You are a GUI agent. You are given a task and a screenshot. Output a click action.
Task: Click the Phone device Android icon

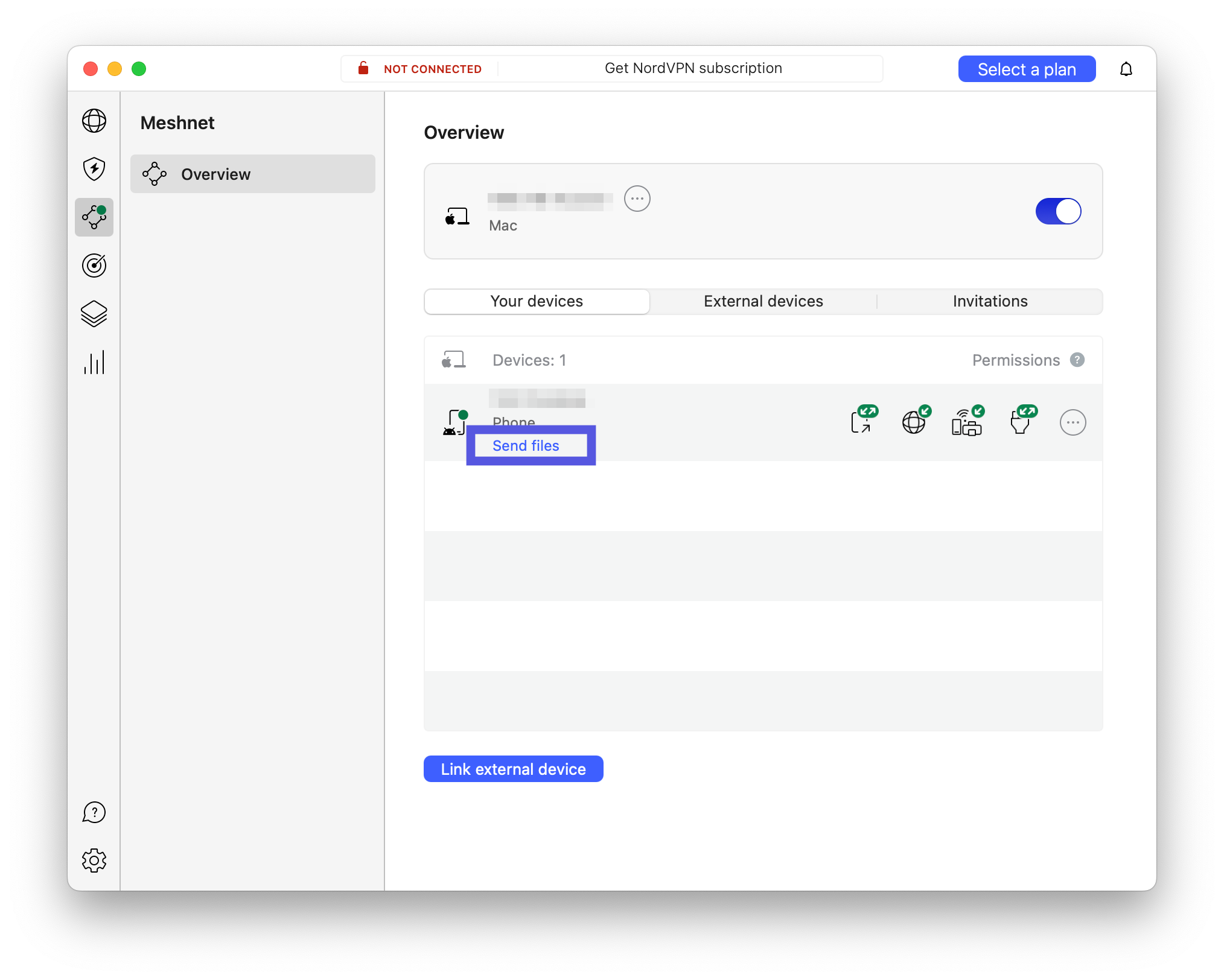tap(455, 422)
